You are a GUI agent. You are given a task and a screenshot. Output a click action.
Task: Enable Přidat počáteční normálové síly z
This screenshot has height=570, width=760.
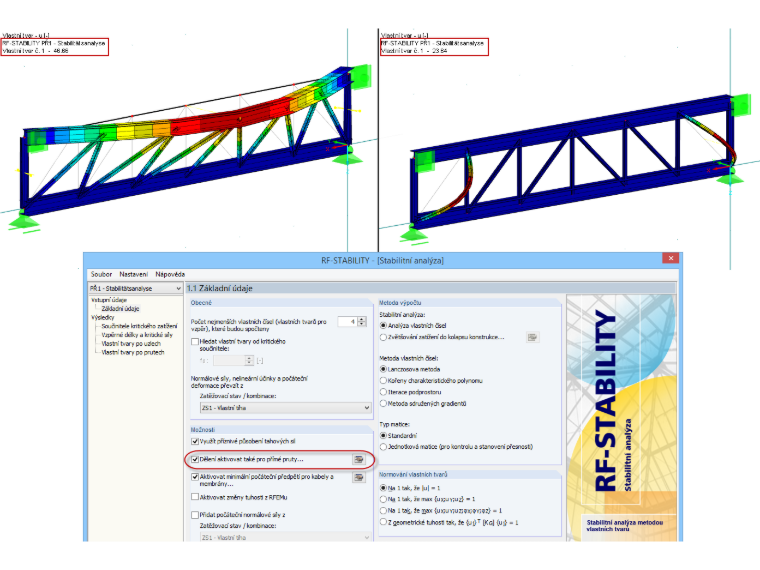[x=195, y=515]
